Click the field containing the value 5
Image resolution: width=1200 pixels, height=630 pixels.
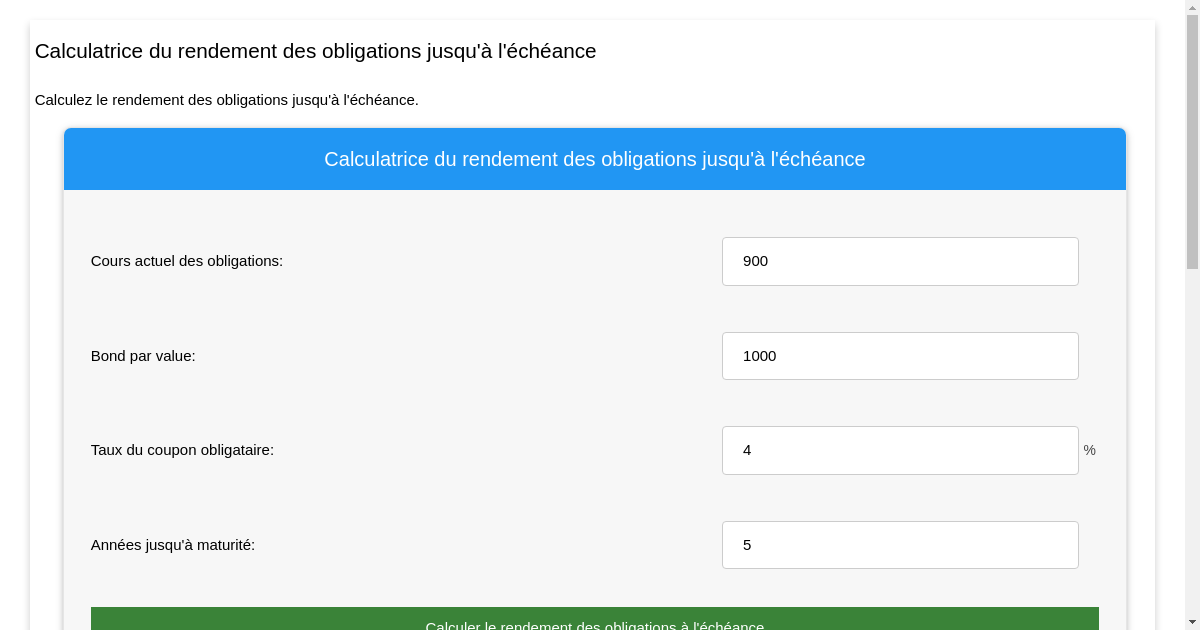click(x=900, y=544)
